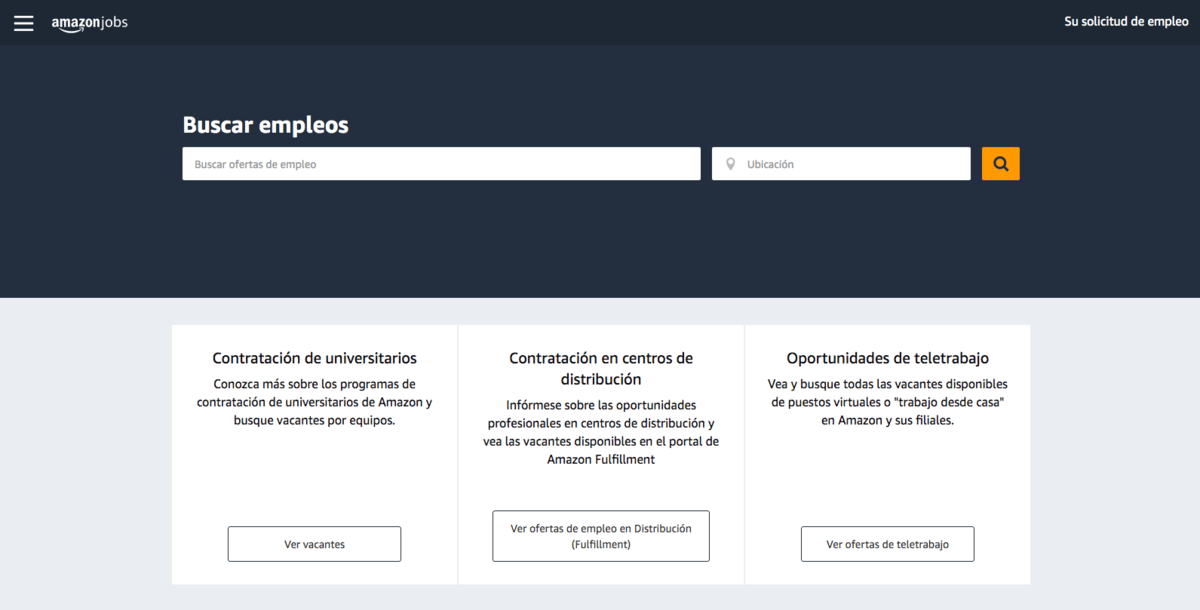The width and height of the screenshot is (1200, 610).
Task: Click the text starting 'Infórmese sobre las oportunidades'
Action: point(601,432)
